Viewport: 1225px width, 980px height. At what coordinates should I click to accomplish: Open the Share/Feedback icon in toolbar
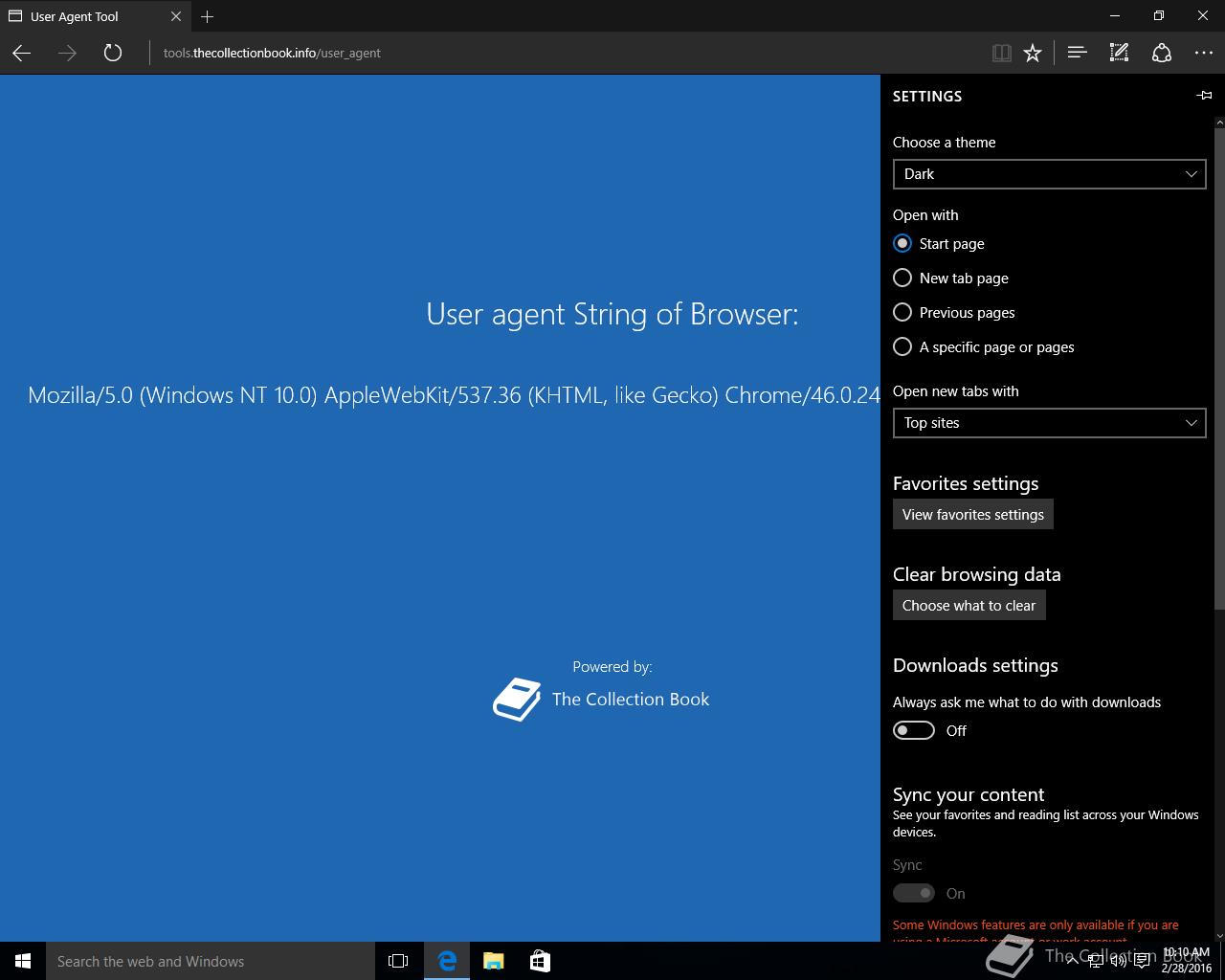[x=1162, y=53]
